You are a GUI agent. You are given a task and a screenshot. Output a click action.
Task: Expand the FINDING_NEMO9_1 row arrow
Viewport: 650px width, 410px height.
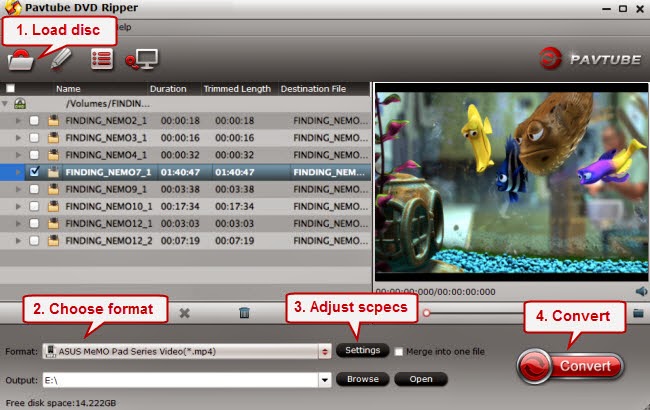[x=18, y=189]
